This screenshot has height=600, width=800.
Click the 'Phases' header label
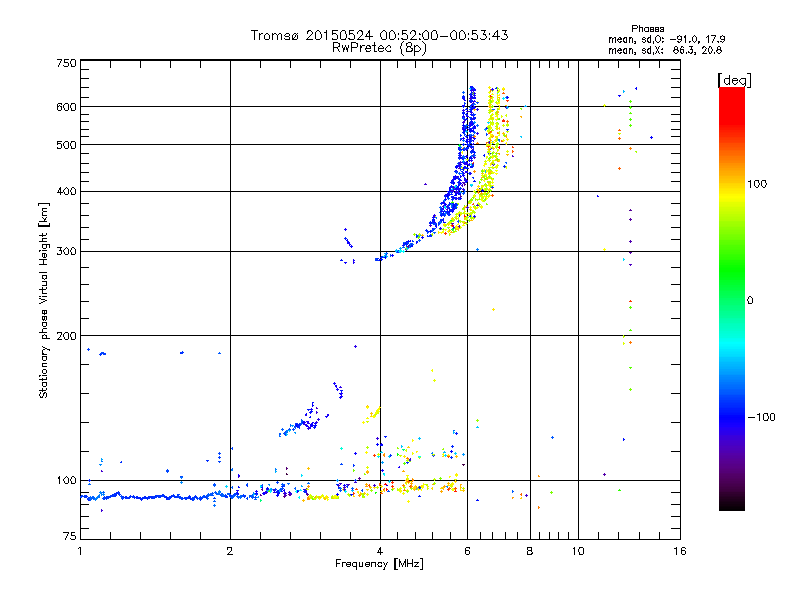tap(647, 29)
